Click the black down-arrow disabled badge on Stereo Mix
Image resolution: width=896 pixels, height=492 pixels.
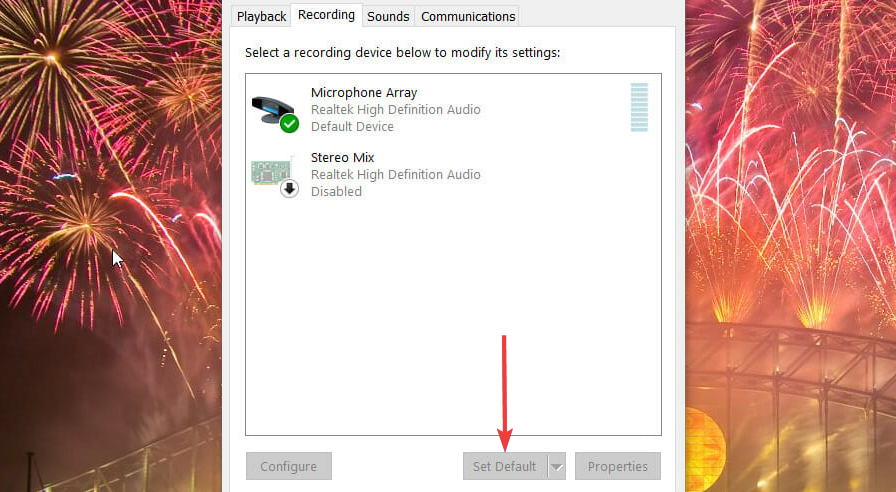click(289, 188)
